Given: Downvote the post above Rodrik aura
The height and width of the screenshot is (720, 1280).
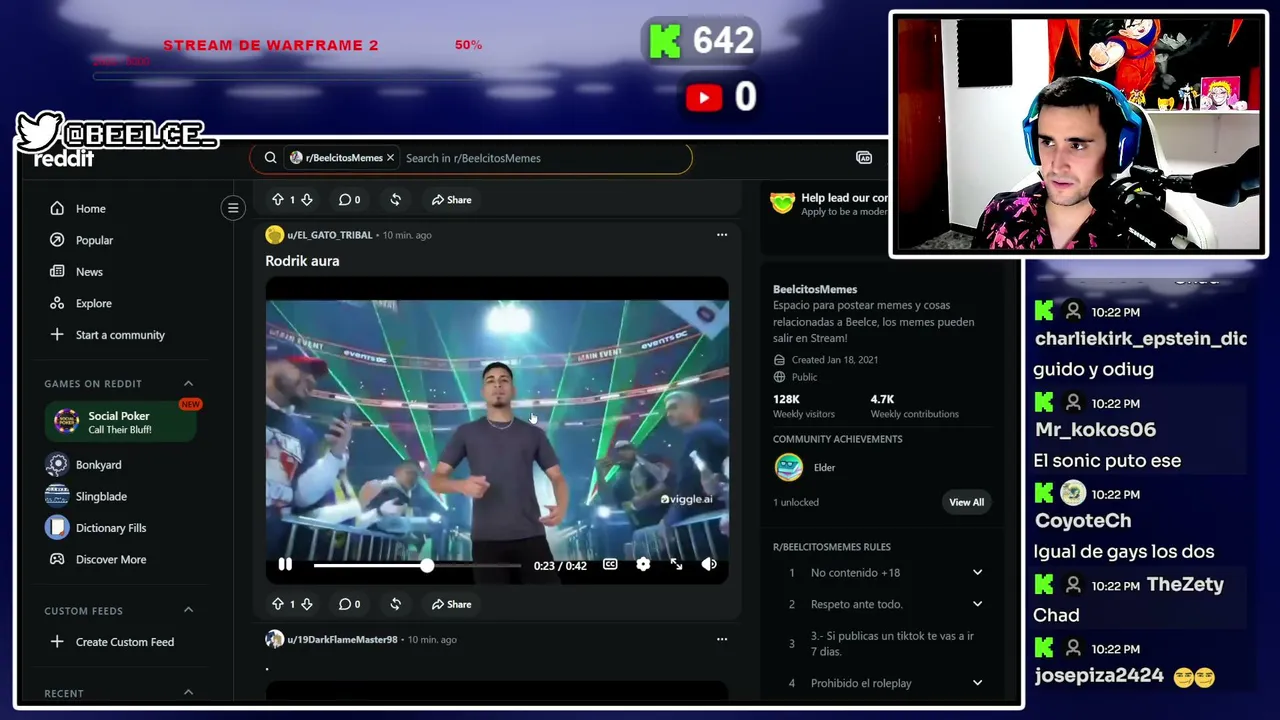Looking at the screenshot, I should coord(307,200).
